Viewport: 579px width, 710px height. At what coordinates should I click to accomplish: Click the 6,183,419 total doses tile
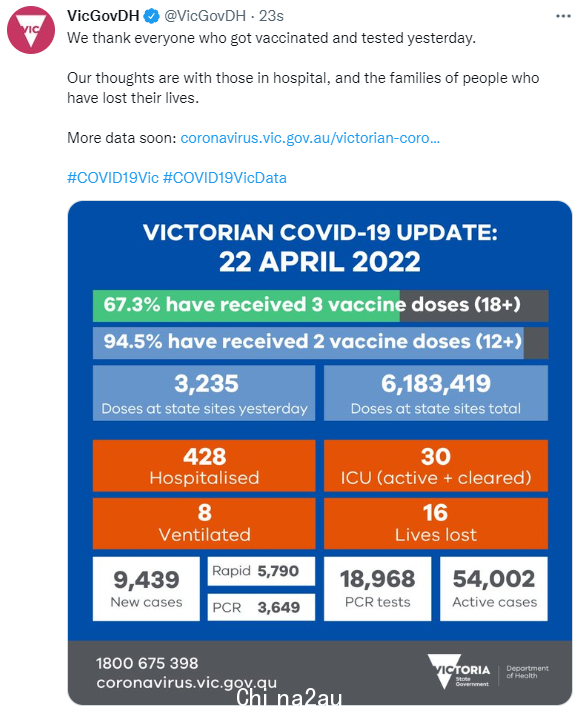point(436,393)
